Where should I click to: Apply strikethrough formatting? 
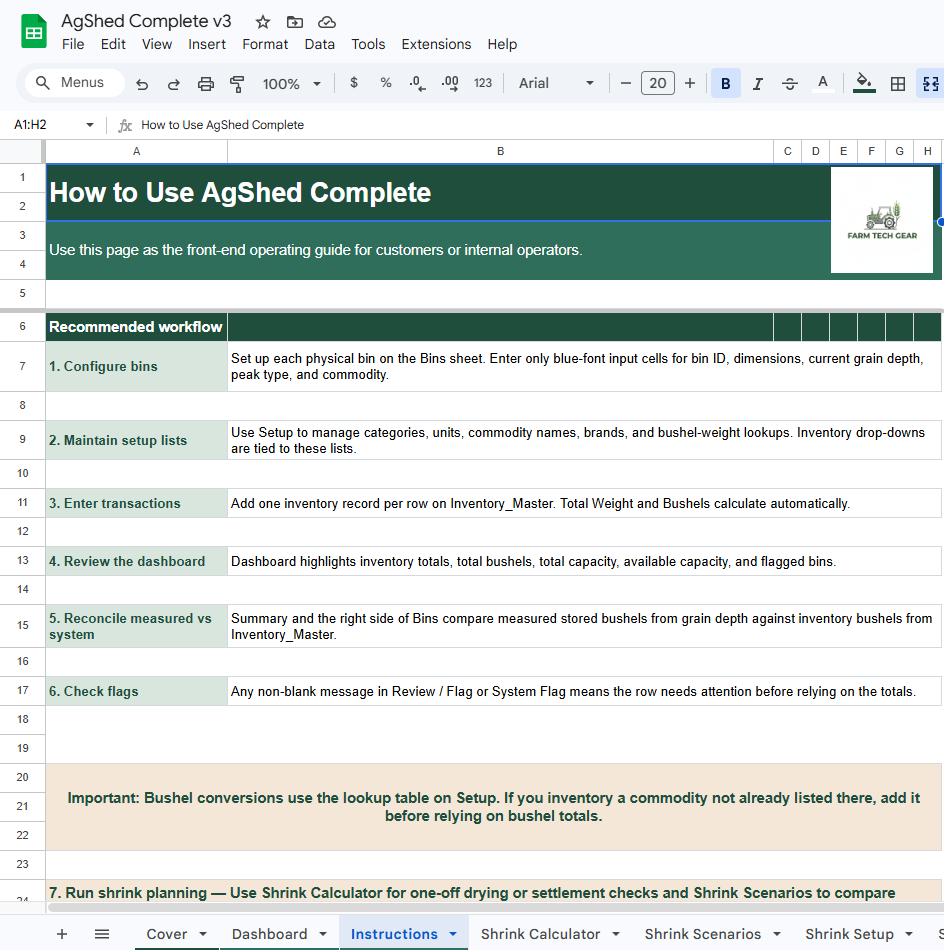[789, 84]
